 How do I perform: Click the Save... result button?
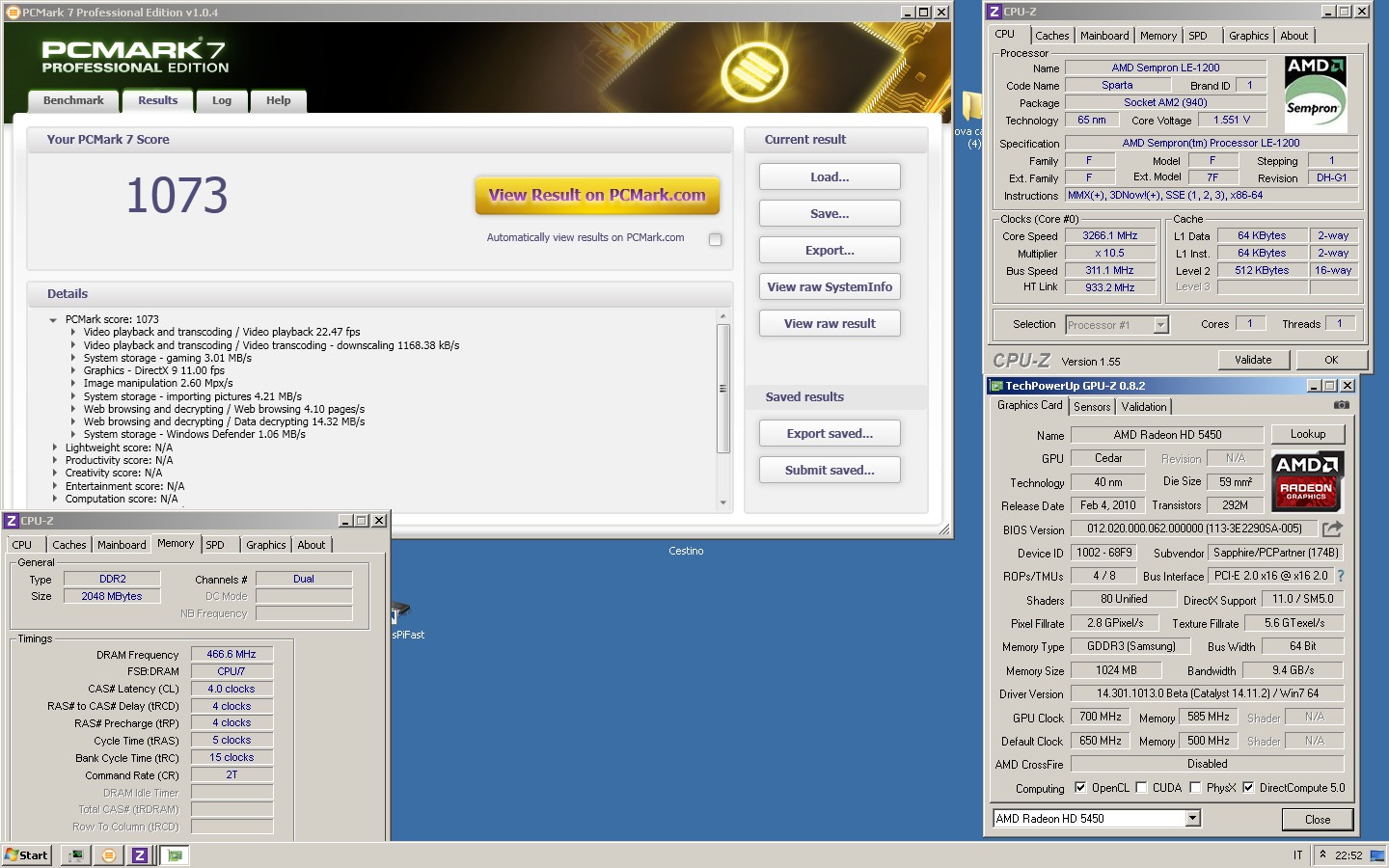click(830, 213)
